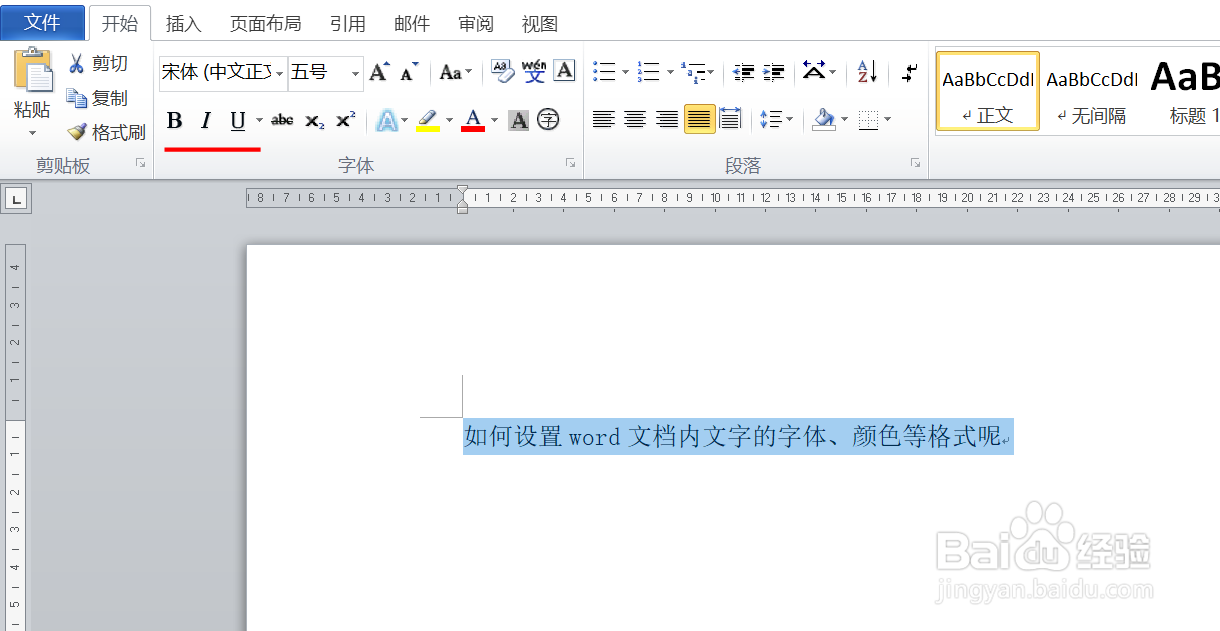The image size is (1220, 631).
Task: Switch to the 页面布局 (Page Layout) tab
Action: point(265,23)
